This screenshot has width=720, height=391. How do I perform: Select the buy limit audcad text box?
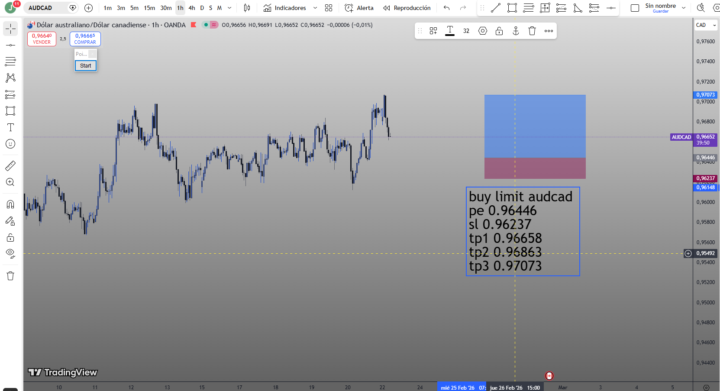pos(523,231)
